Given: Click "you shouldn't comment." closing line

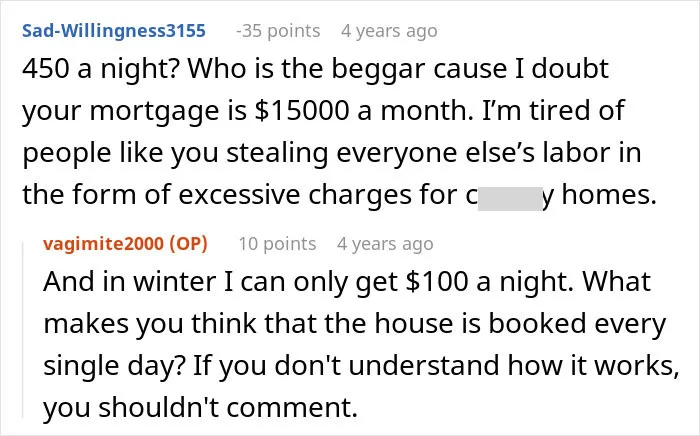Looking at the screenshot, I should [200, 408].
